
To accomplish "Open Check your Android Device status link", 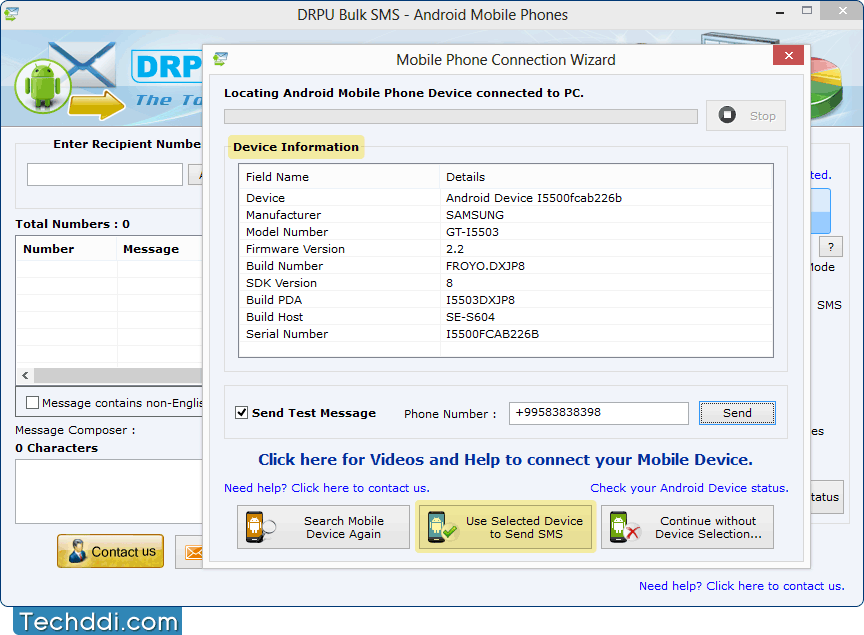I will [x=689, y=488].
